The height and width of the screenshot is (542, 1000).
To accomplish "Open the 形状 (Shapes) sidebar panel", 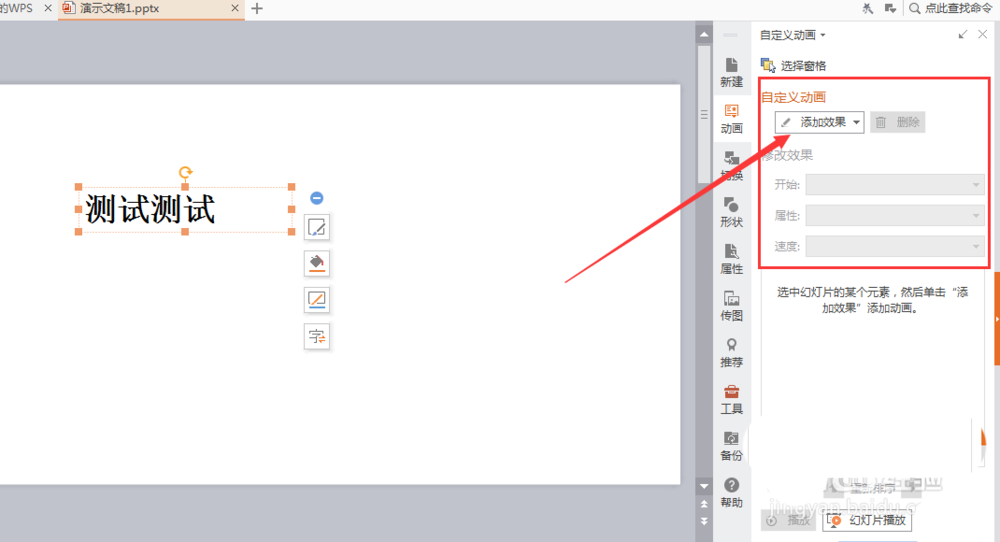I will (x=732, y=212).
